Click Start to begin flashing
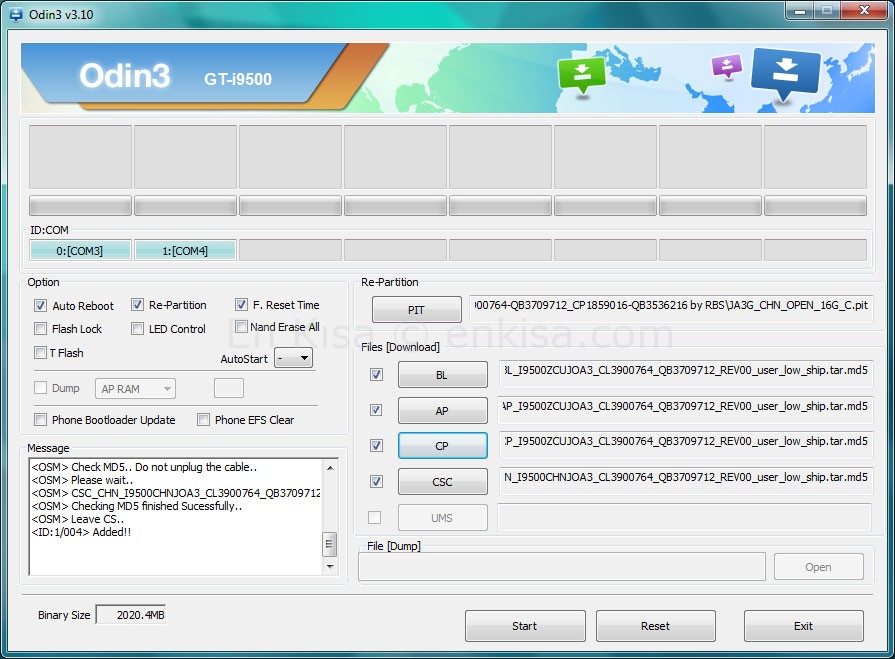Image resolution: width=895 pixels, height=659 pixels. (525, 626)
